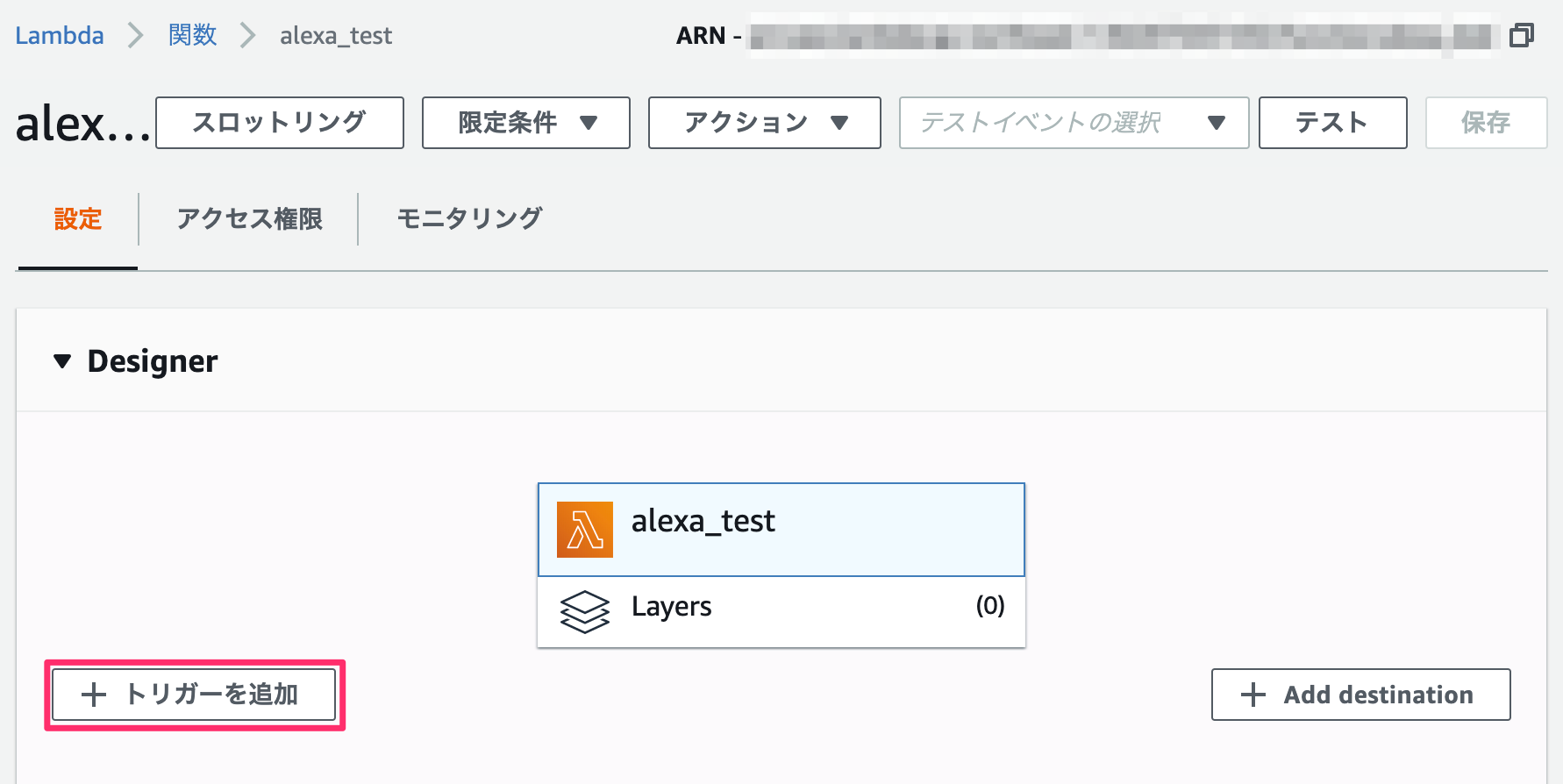Viewport: 1563px width, 784px height.
Task: Click the Layers stack icon
Action: tap(584, 611)
